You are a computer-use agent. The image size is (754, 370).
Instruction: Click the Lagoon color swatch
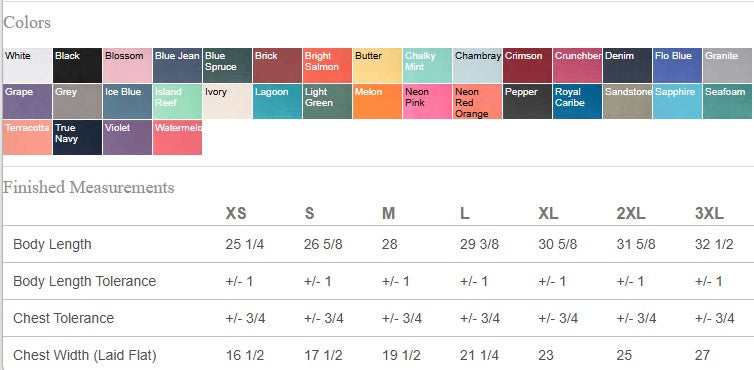pos(277,102)
